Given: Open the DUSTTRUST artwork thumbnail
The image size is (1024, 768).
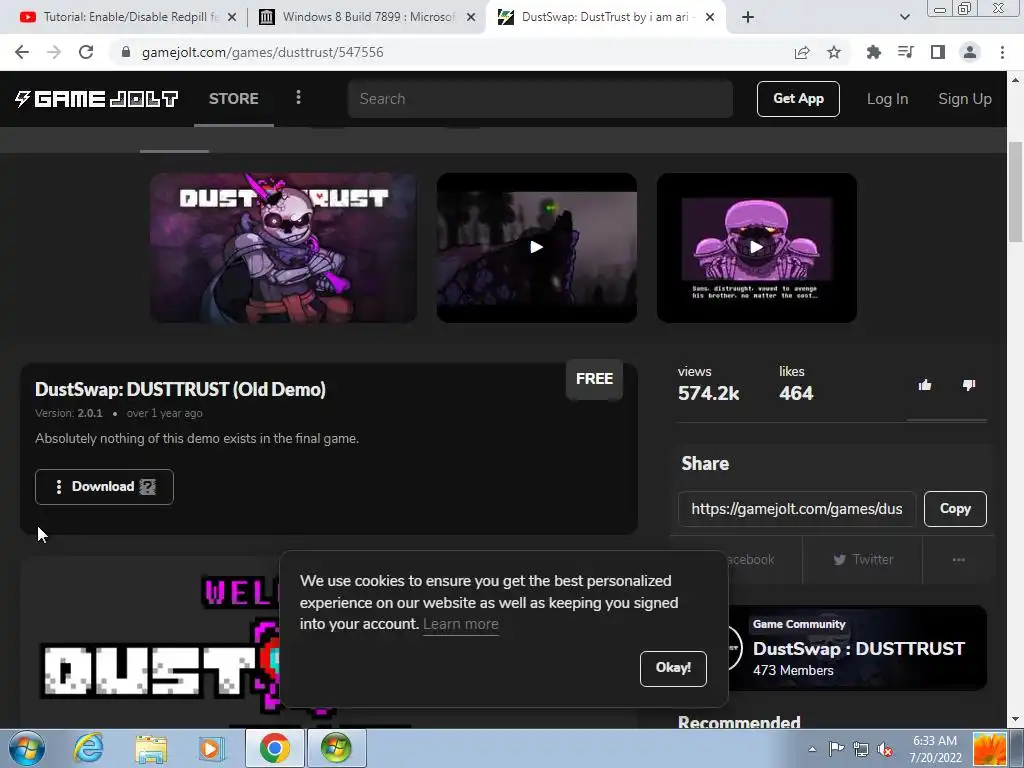Looking at the screenshot, I should [x=283, y=248].
